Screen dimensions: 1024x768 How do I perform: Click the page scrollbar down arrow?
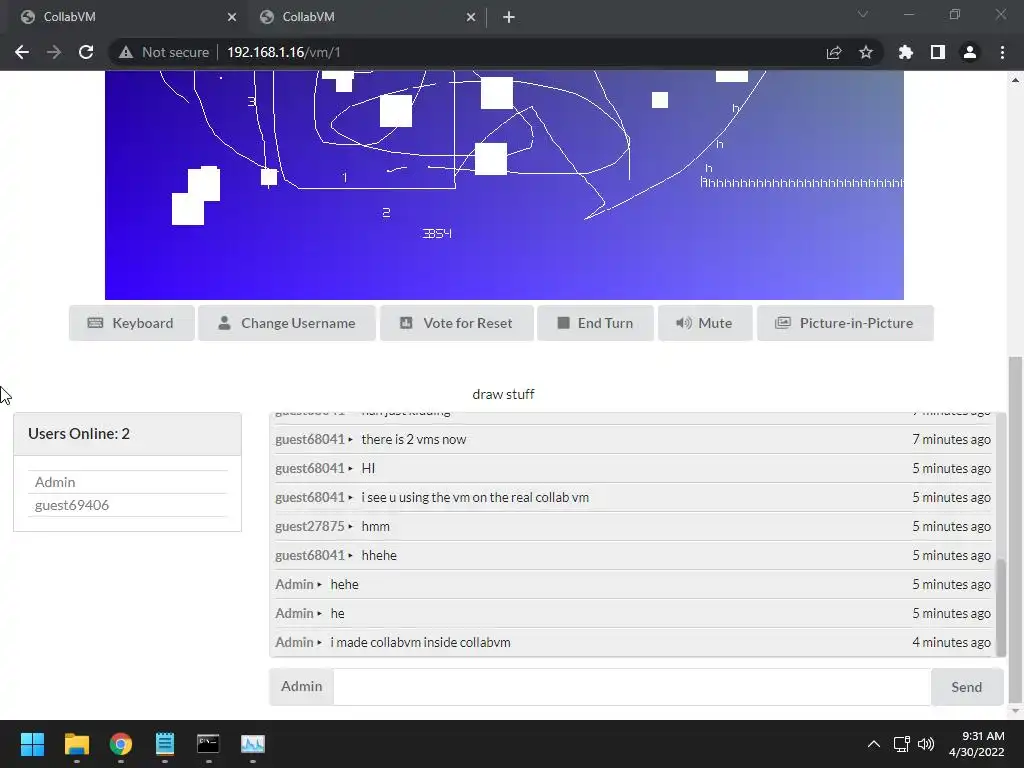1015,711
